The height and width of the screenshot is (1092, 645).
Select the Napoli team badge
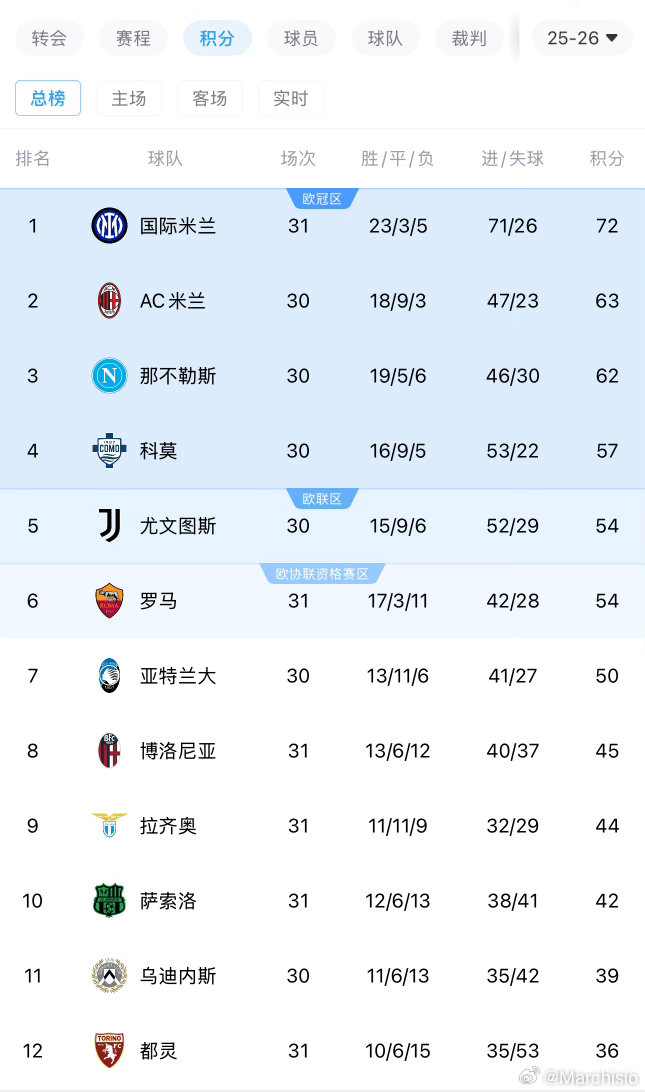point(109,375)
